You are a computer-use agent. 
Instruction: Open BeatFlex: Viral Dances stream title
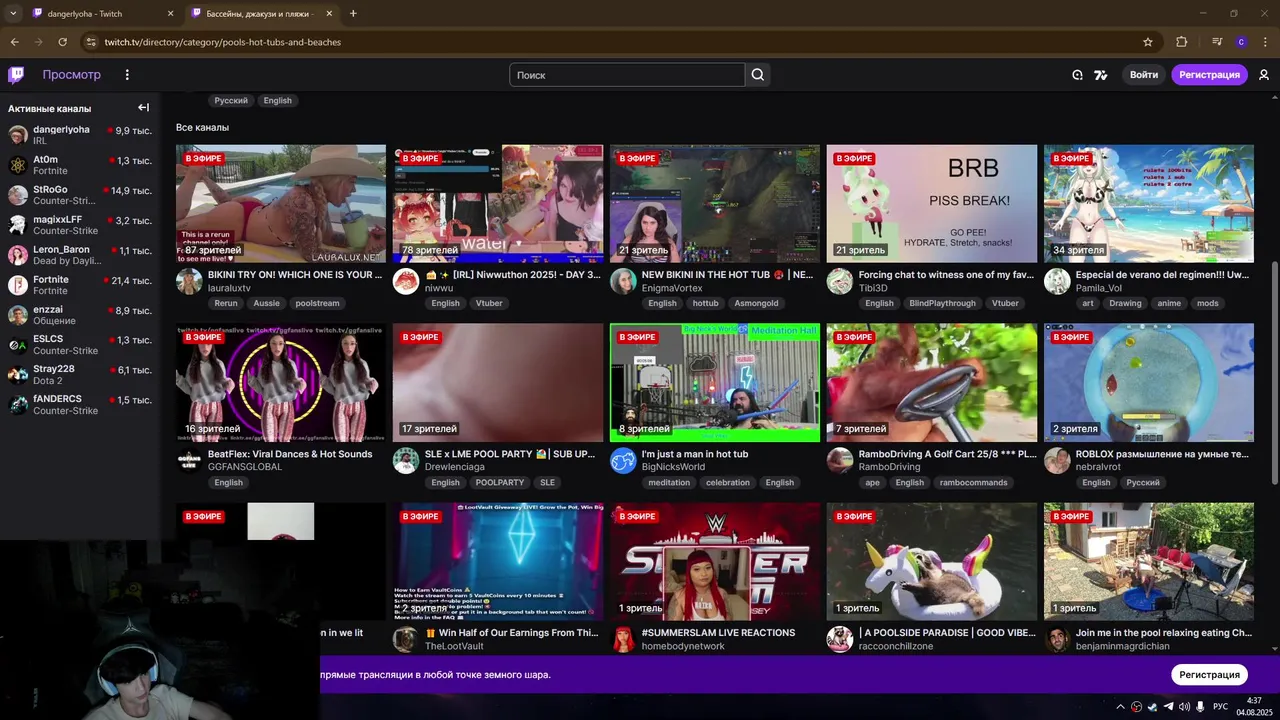(x=290, y=454)
